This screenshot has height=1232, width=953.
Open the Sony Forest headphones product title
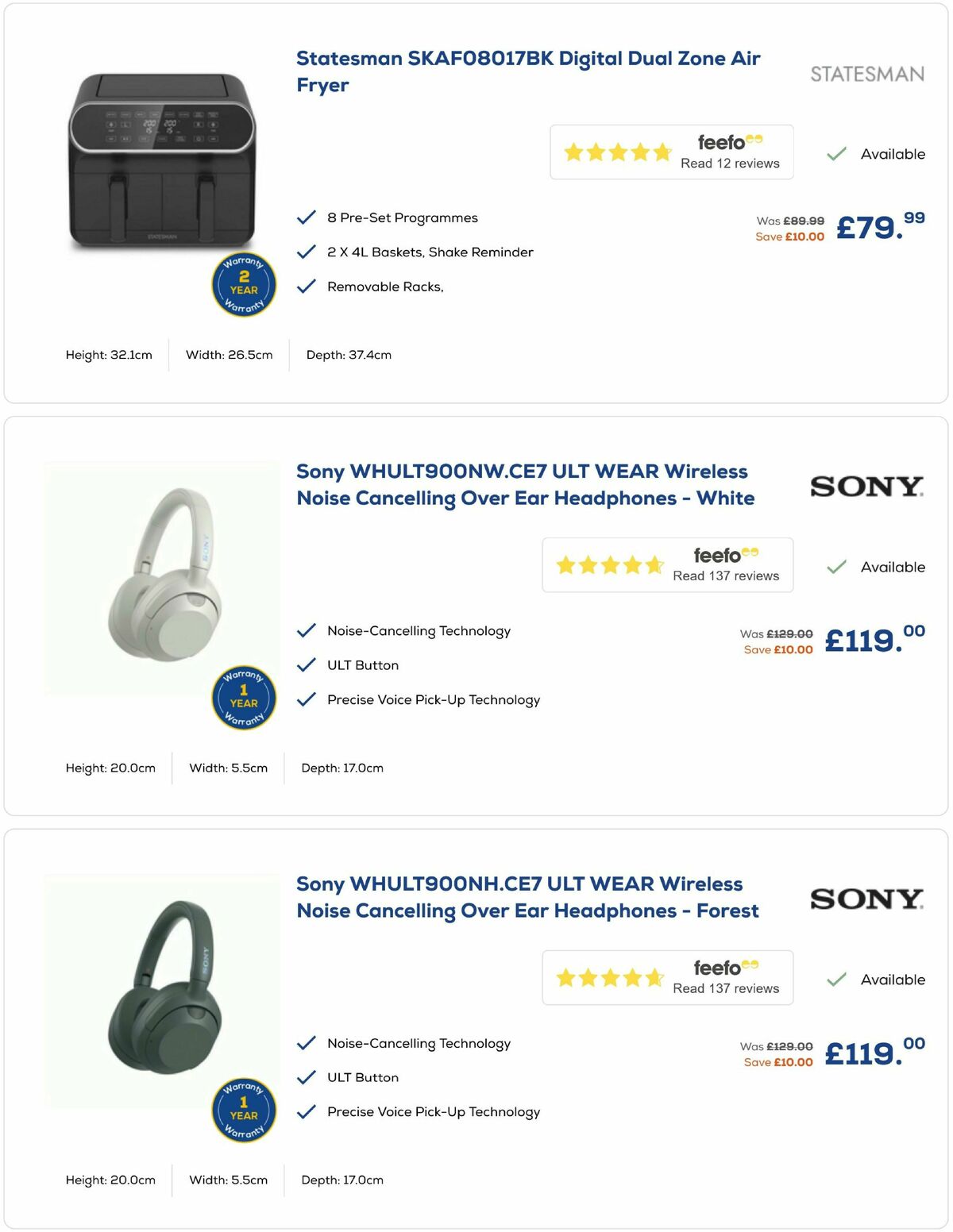tap(527, 897)
